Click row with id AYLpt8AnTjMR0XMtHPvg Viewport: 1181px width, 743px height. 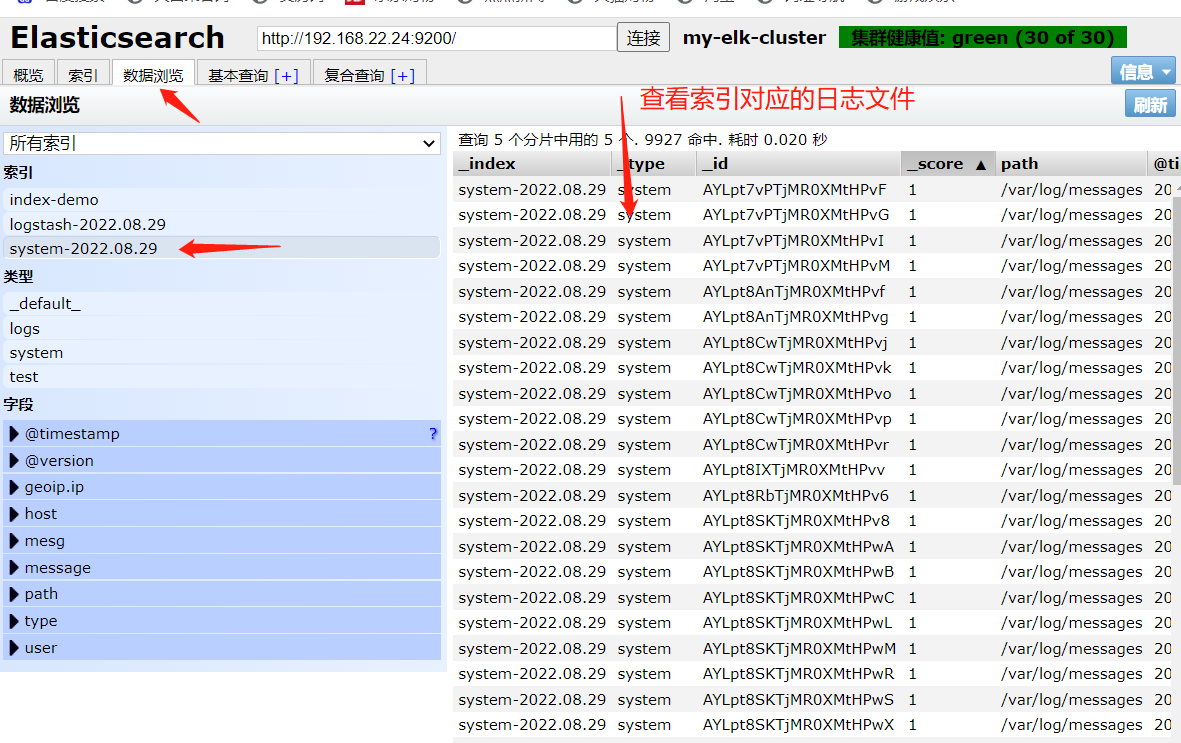pyautogui.click(x=813, y=317)
